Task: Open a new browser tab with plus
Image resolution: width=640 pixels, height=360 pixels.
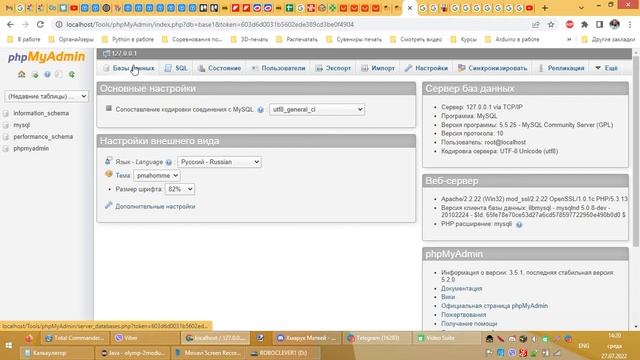Action: point(544,8)
